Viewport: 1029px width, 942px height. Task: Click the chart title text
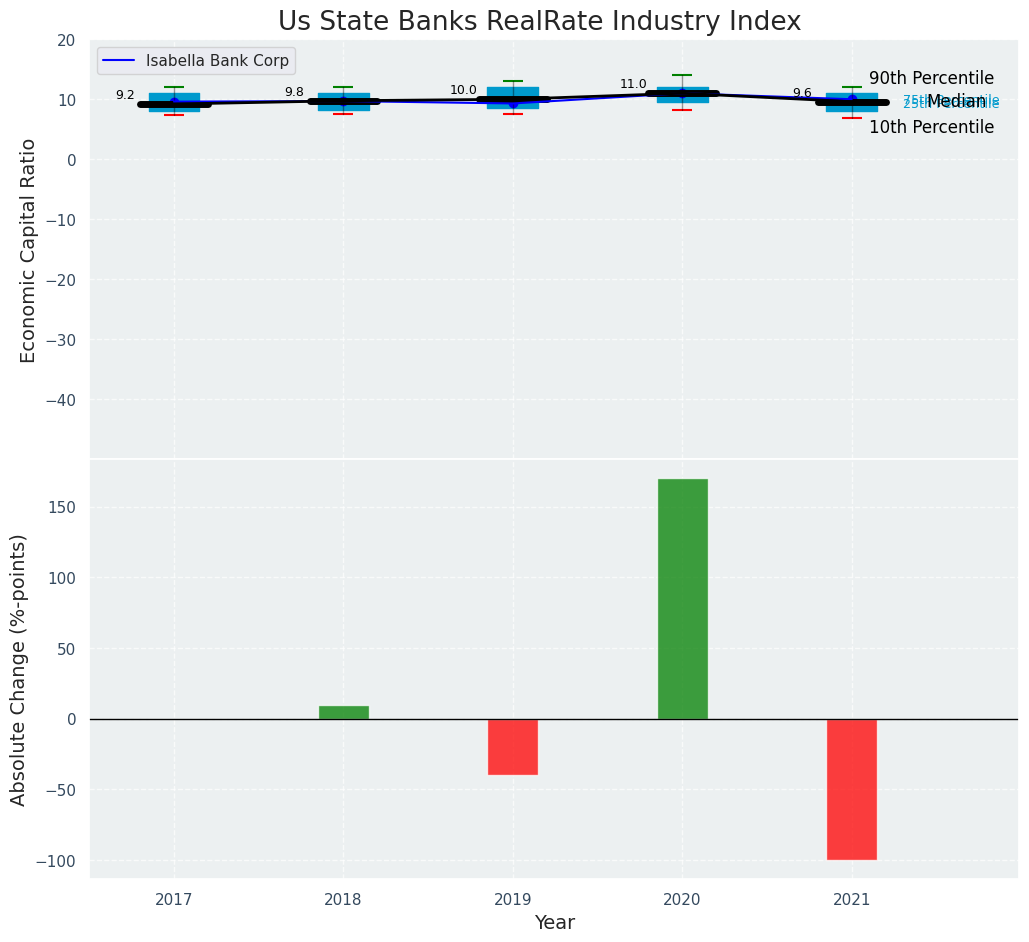(539, 21)
